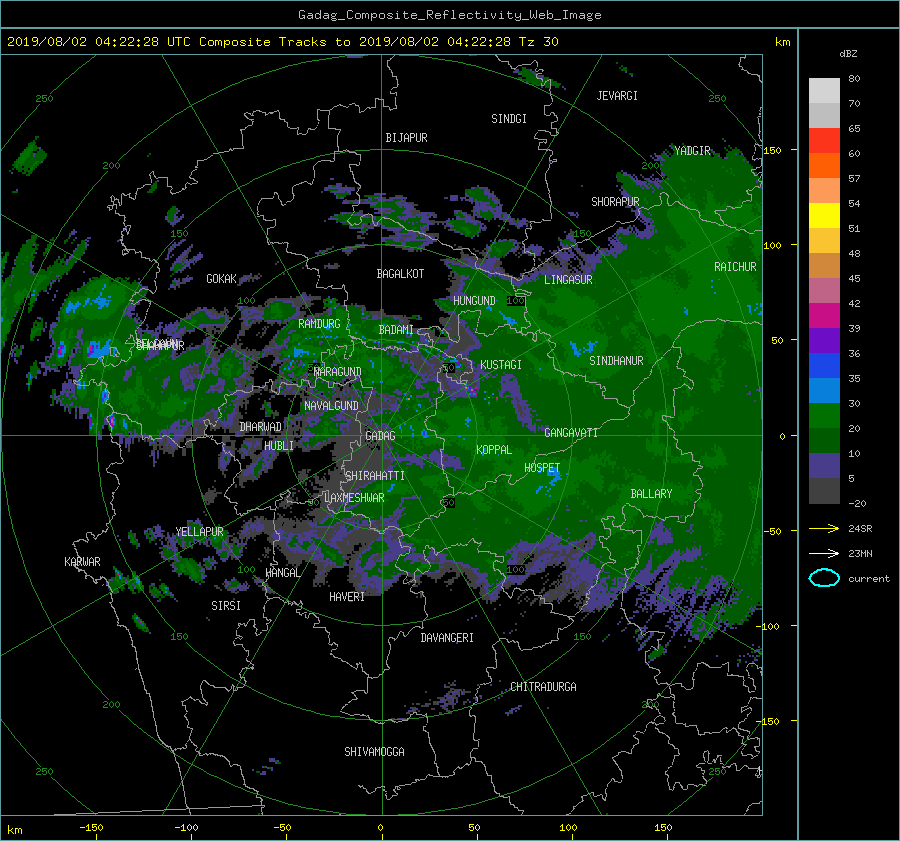Click the Gadag Composite Reflectivity title text

(x=449, y=15)
